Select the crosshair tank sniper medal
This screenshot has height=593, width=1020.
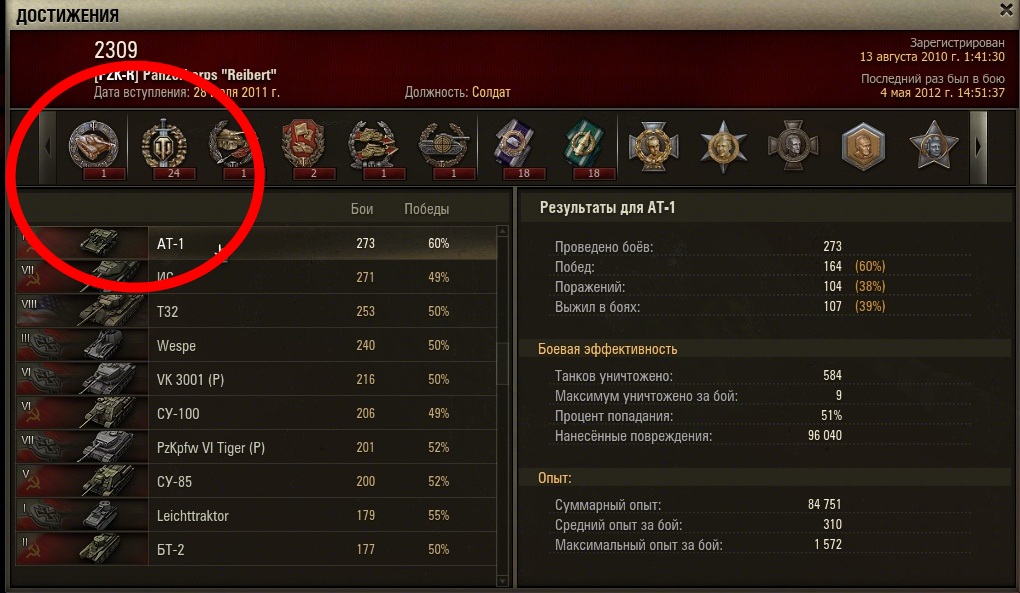tap(444, 148)
